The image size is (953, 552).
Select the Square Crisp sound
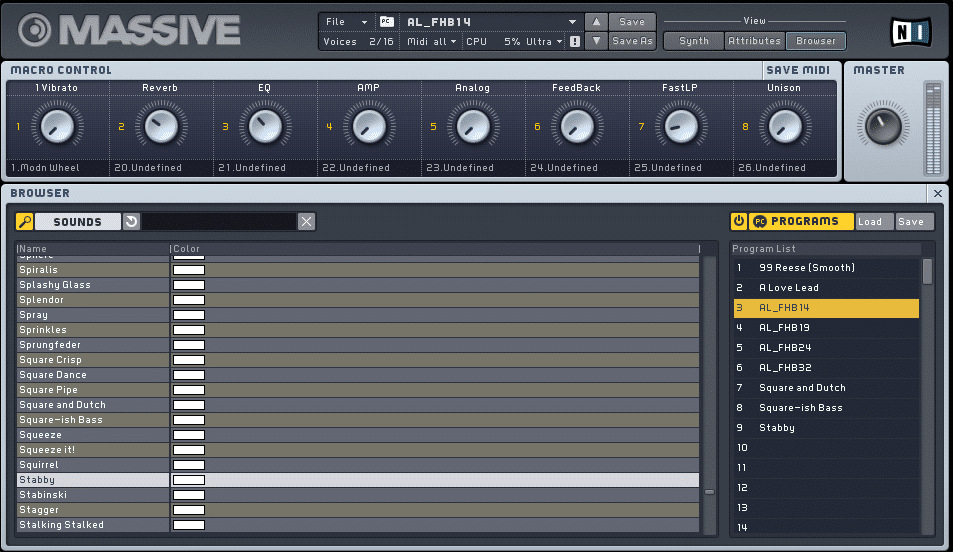click(357, 360)
